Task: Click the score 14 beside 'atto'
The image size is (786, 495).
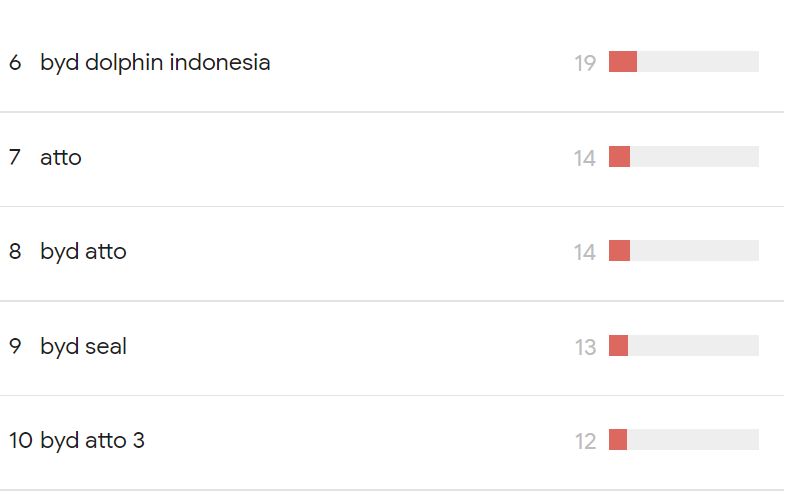Action: (x=585, y=158)
